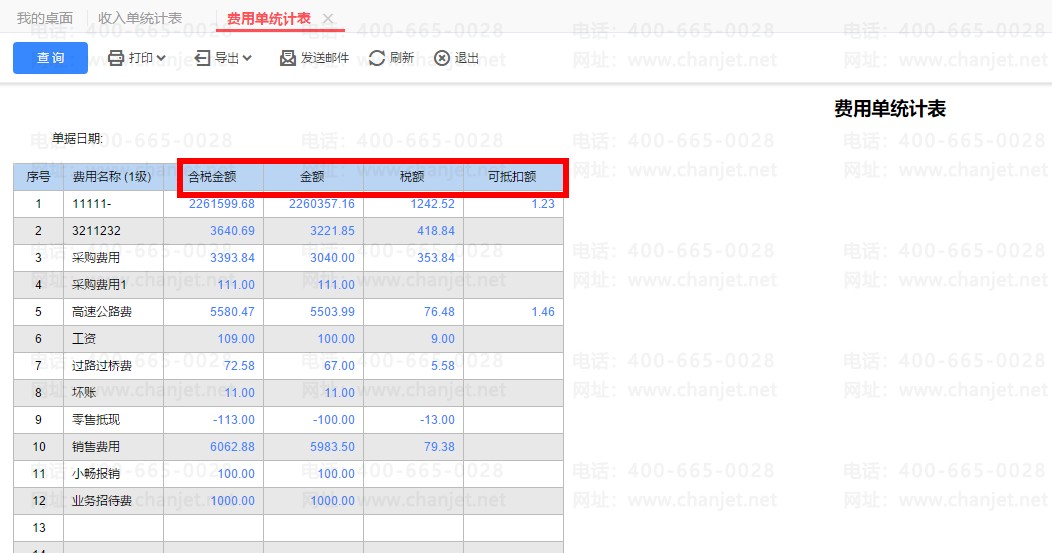1052x553 pixels.
Task: Click the 9.00 tax value
Action: pyautogui.click(x=442, y=339)
